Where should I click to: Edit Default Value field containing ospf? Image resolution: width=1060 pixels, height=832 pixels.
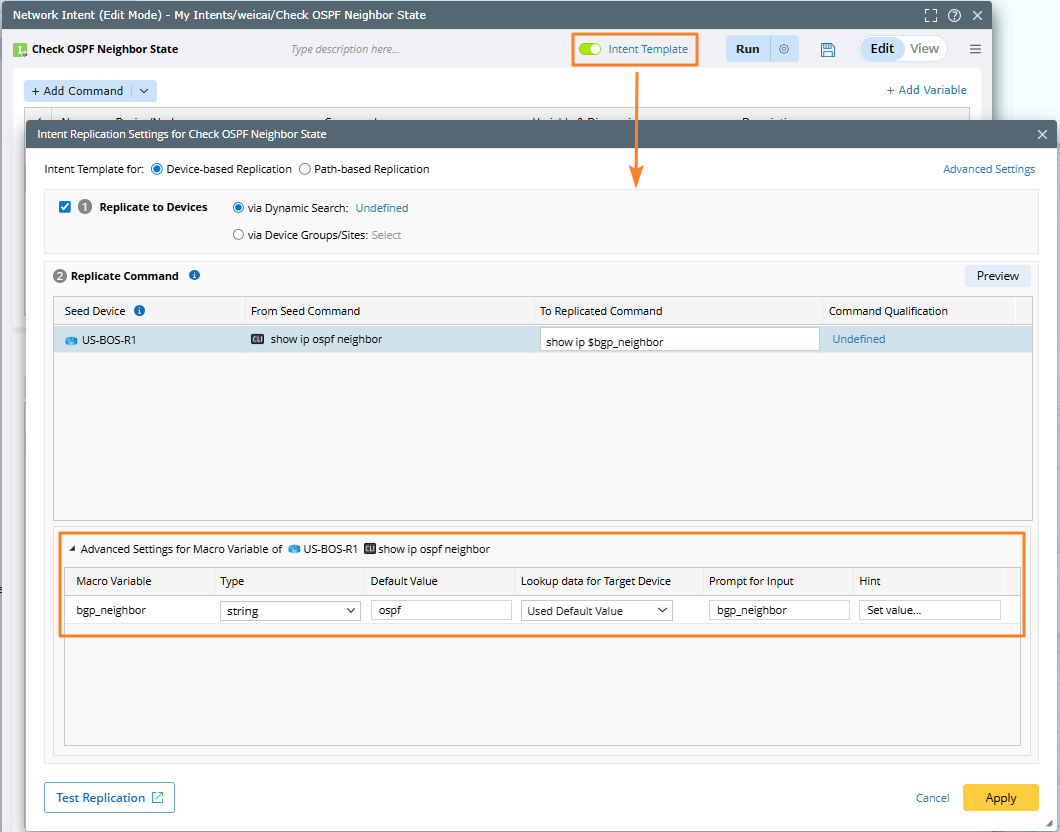click(x=441, y=610)
